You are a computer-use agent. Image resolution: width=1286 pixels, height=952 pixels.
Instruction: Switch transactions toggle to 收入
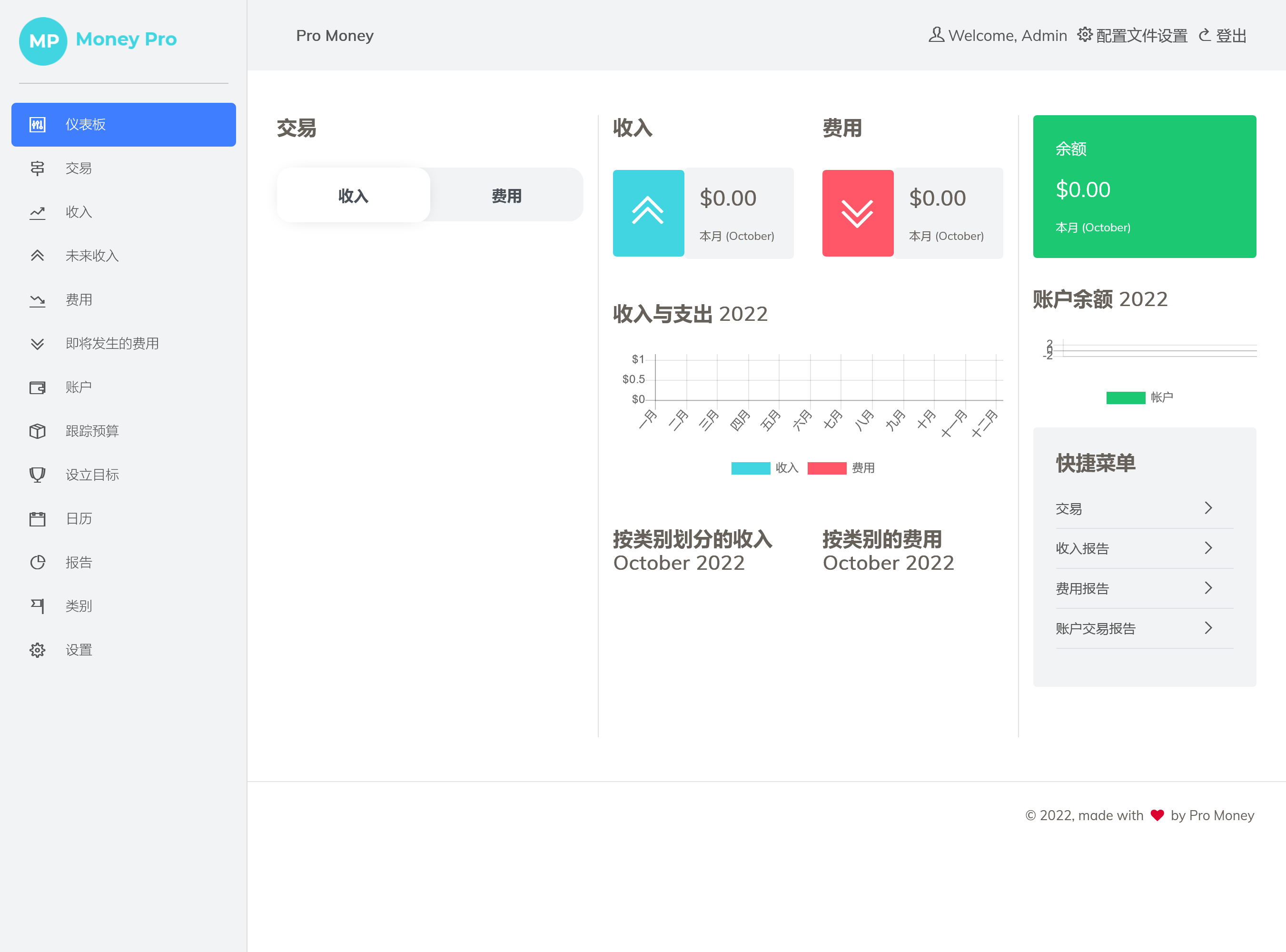(x=353, y=196)
